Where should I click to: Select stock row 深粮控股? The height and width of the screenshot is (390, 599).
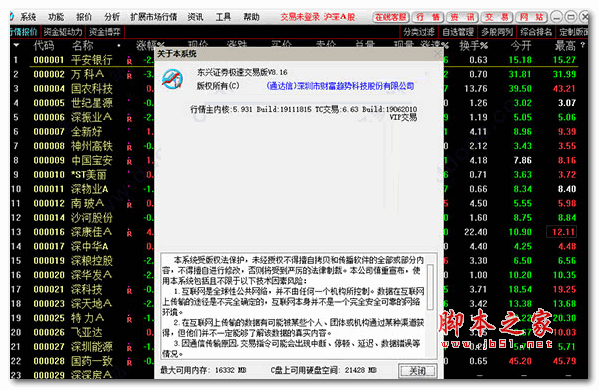(92, 261)
